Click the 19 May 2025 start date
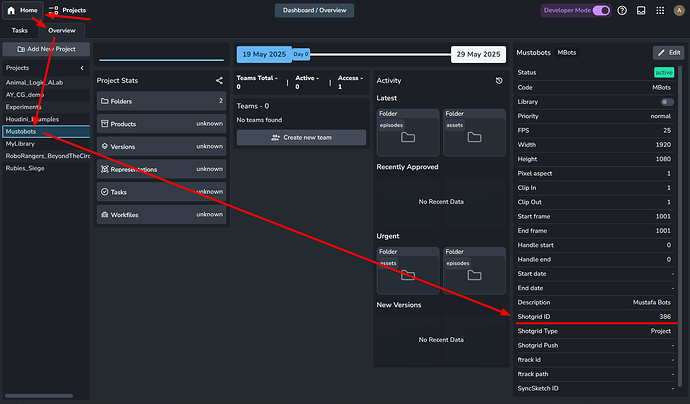690x404 pixels. 264,54
